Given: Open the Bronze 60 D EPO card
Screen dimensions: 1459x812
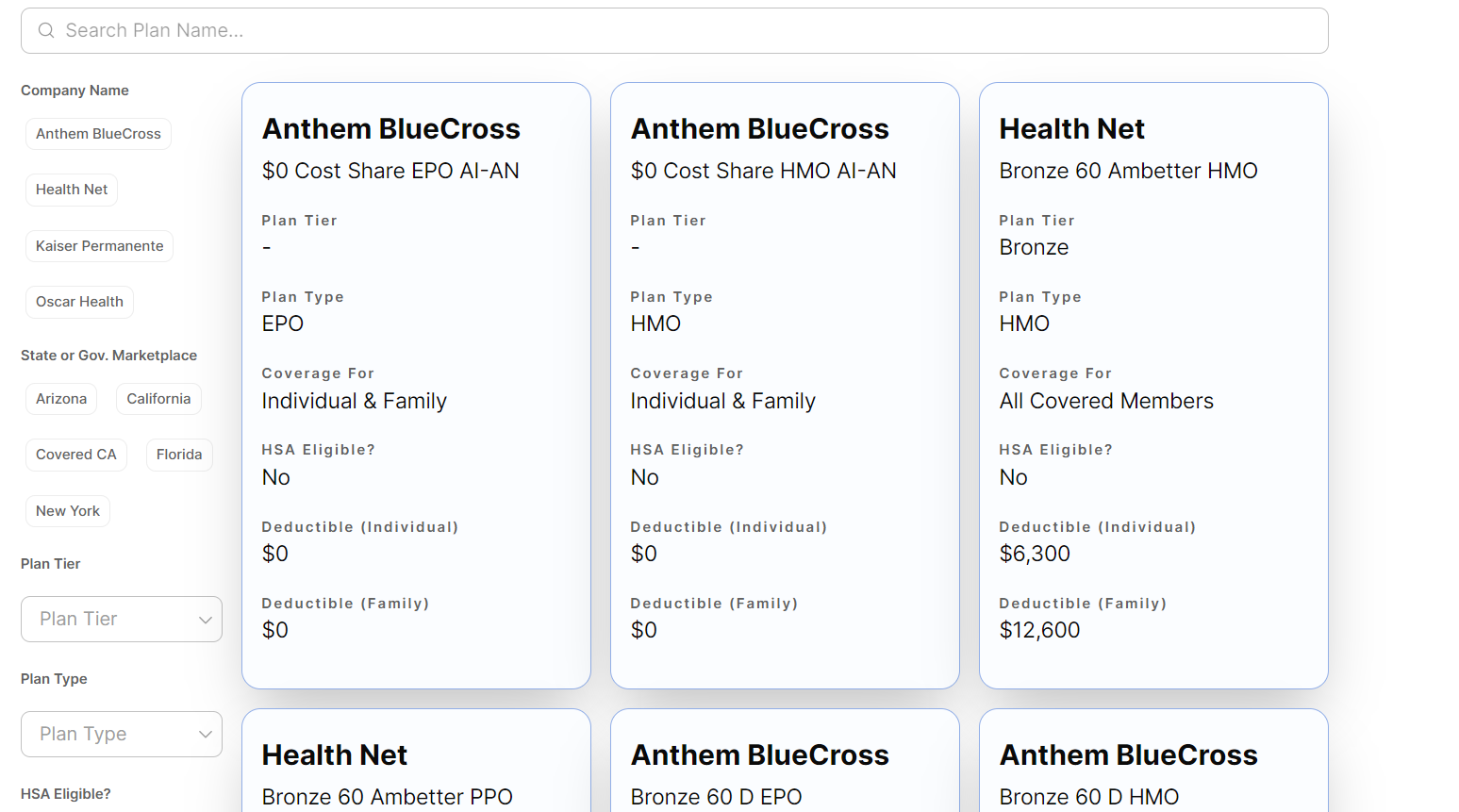Looking at the screenshot, I should (785, 760).
